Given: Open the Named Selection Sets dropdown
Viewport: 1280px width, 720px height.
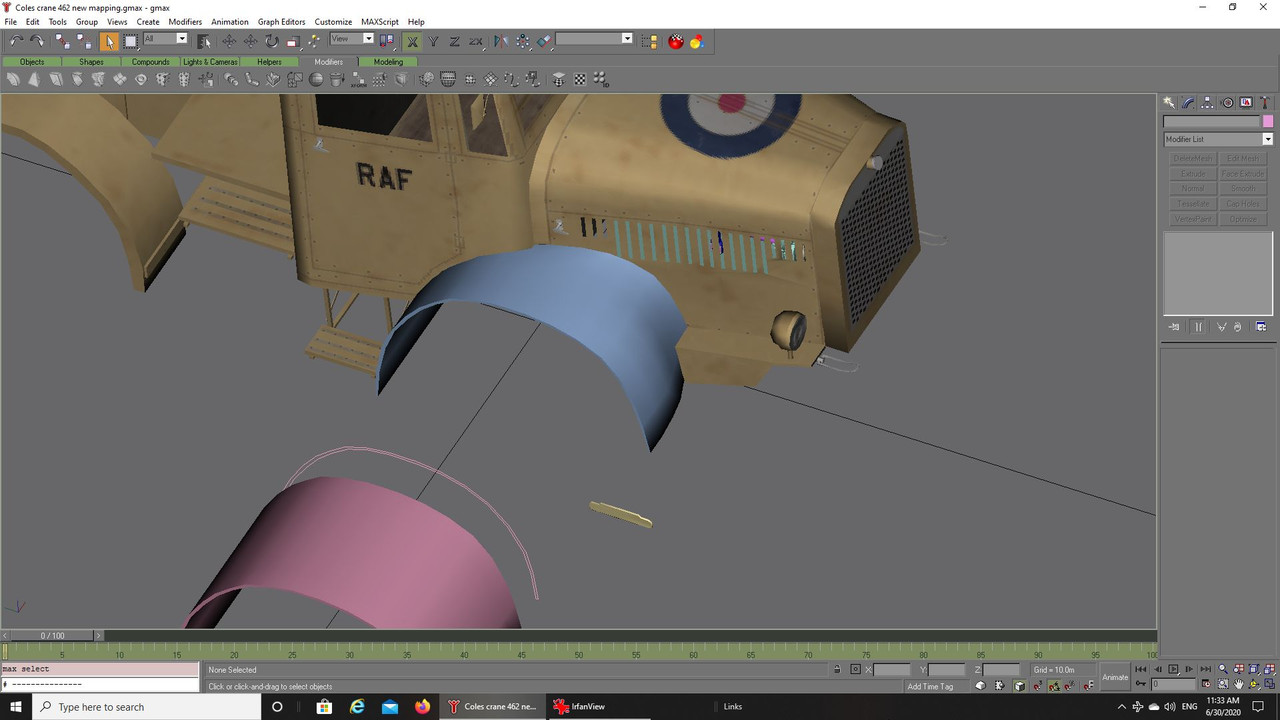Looking at the screenshot, I should (x=594, y=39).
